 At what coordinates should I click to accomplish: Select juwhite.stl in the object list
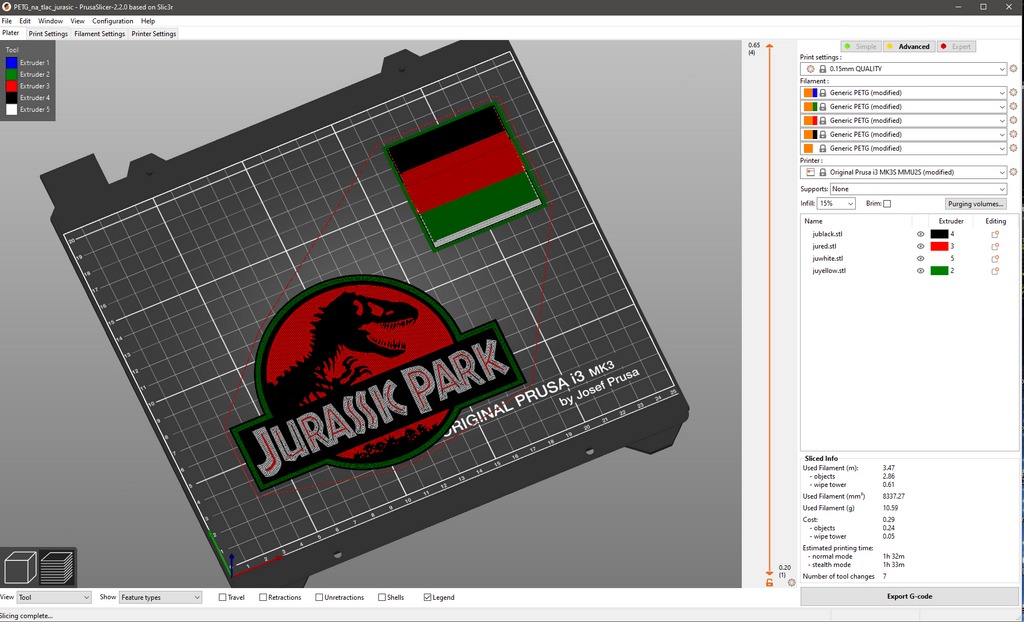829,259
